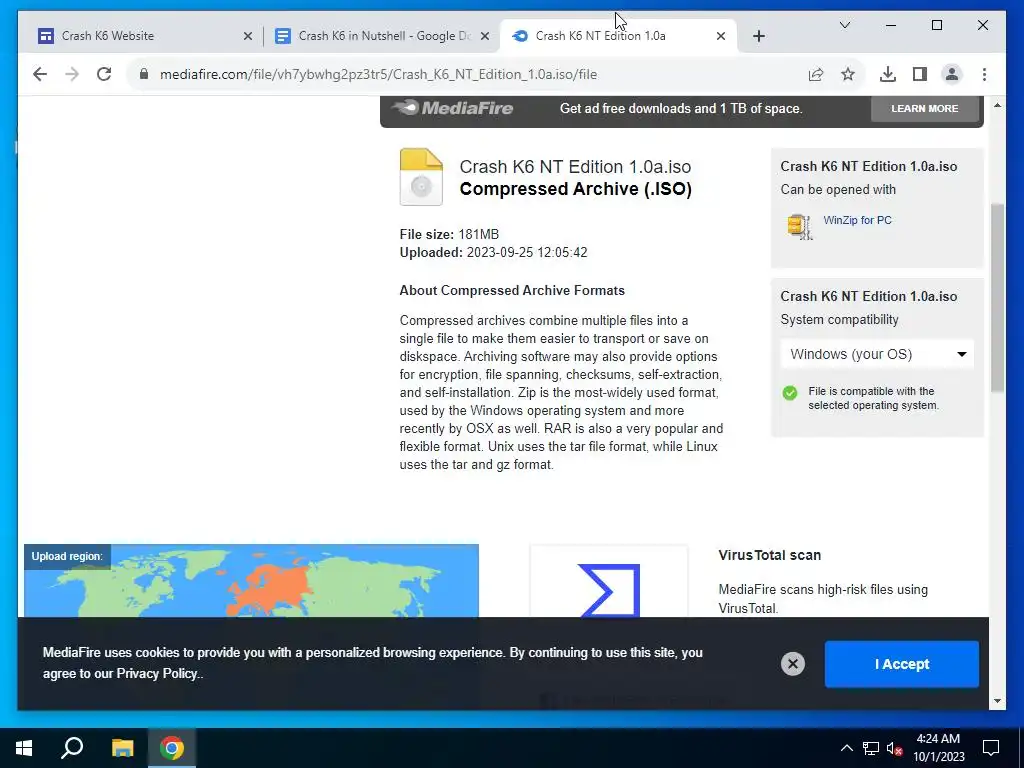Click the VirusTotal scan heading
The image size is (1024, 768).
pyautogui.click(x=769, y=555)
